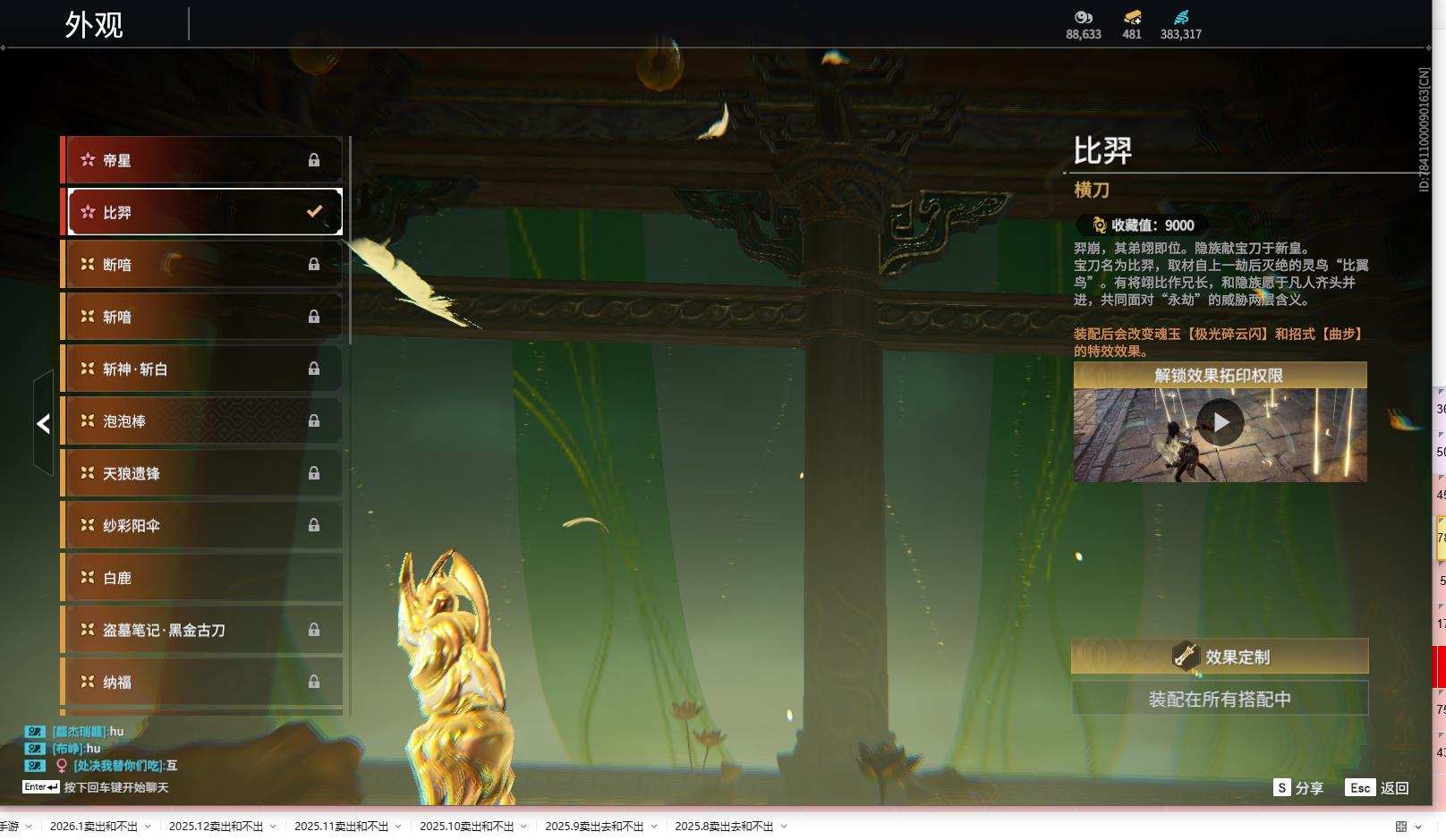Open the dropdown arrow next to 2026.1卖出和不出
Viewport: 1446px width, 840px height.
pos(148,827)
